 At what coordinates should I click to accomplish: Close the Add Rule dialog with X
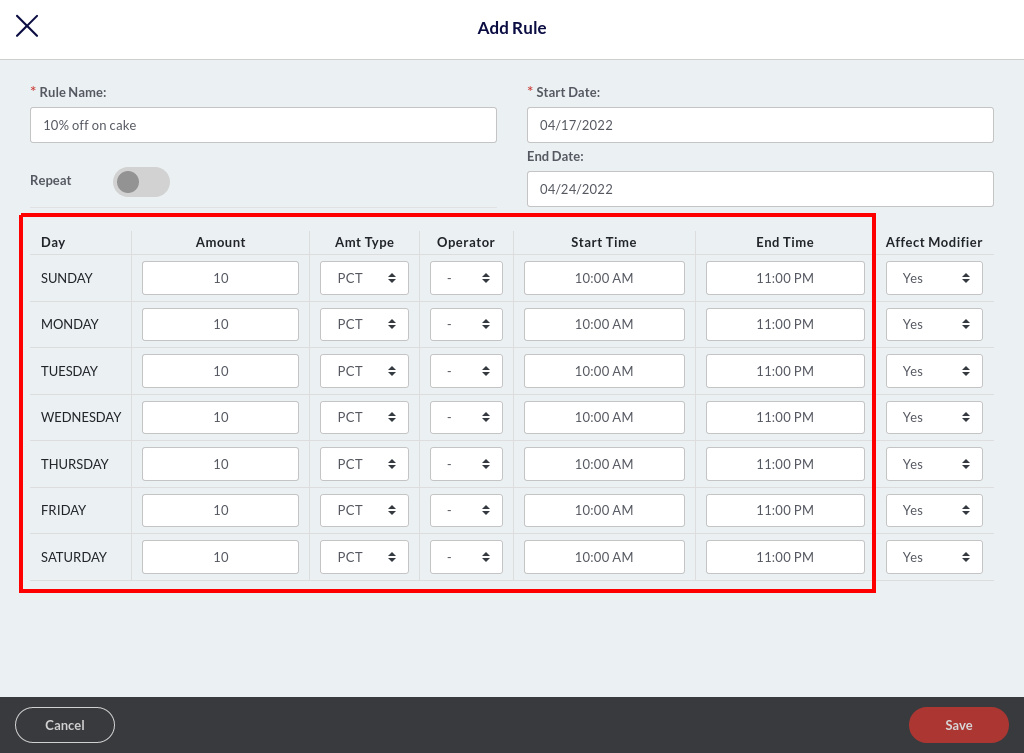[27, 27]
